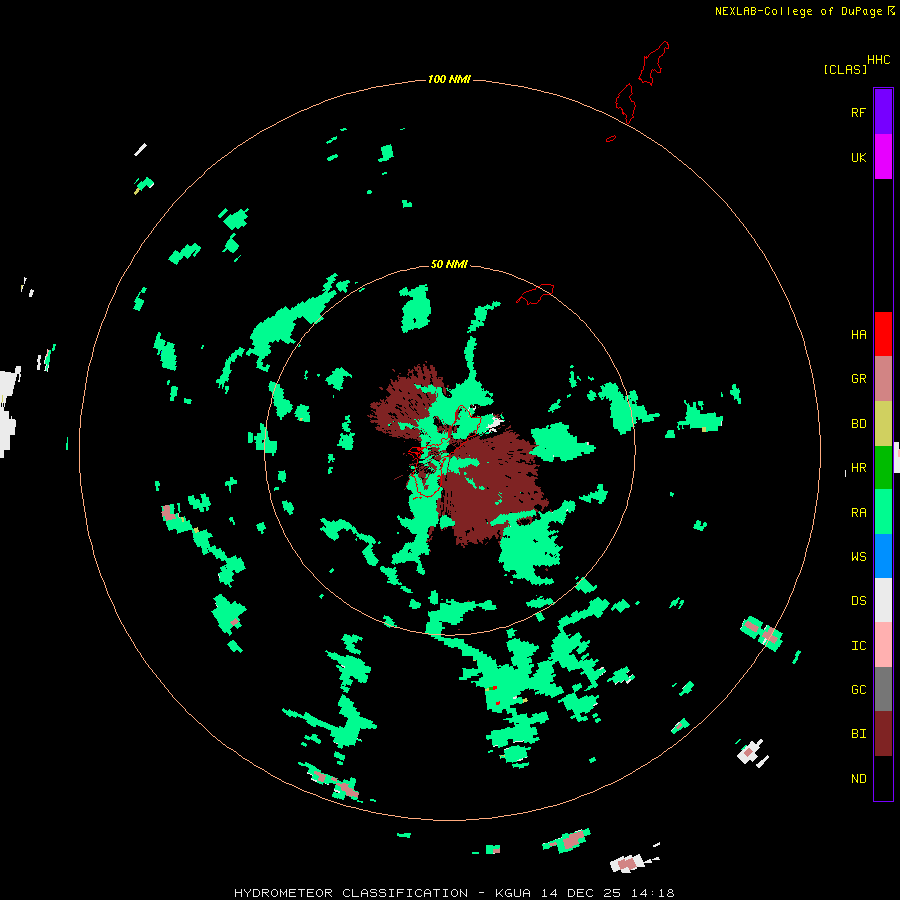Screen dimensions: 900x900
Task: Click the RA light green legend swatch
Action: [x=883, y=512]
